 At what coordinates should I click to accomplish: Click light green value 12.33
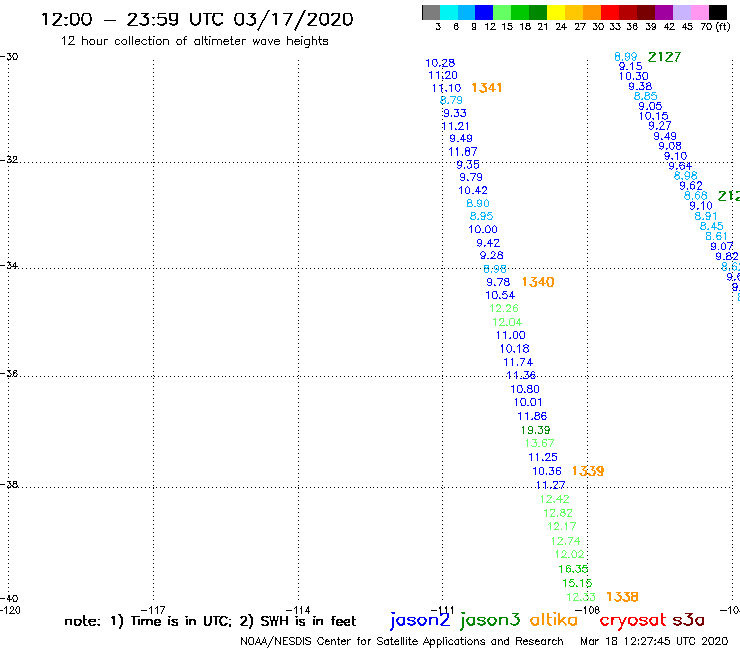click(581, 597)
